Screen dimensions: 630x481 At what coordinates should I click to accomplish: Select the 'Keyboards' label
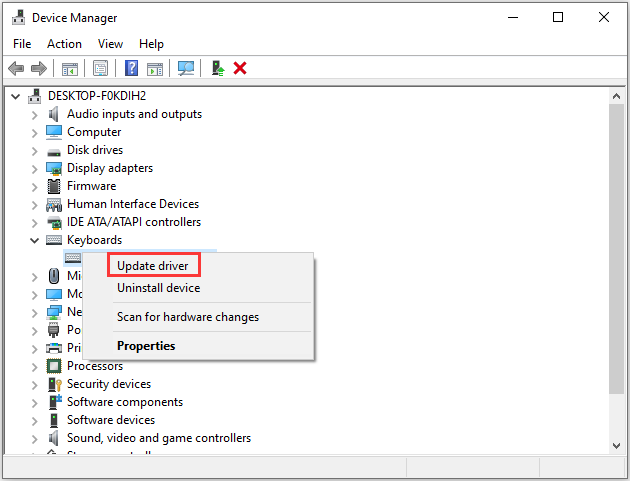coord(94,240)
